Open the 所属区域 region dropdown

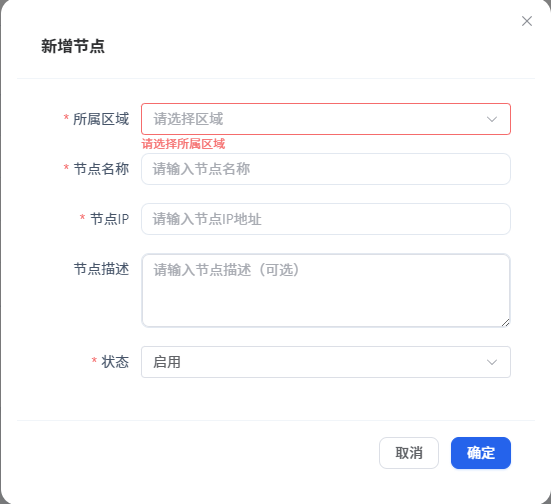[x=326, y=119]
